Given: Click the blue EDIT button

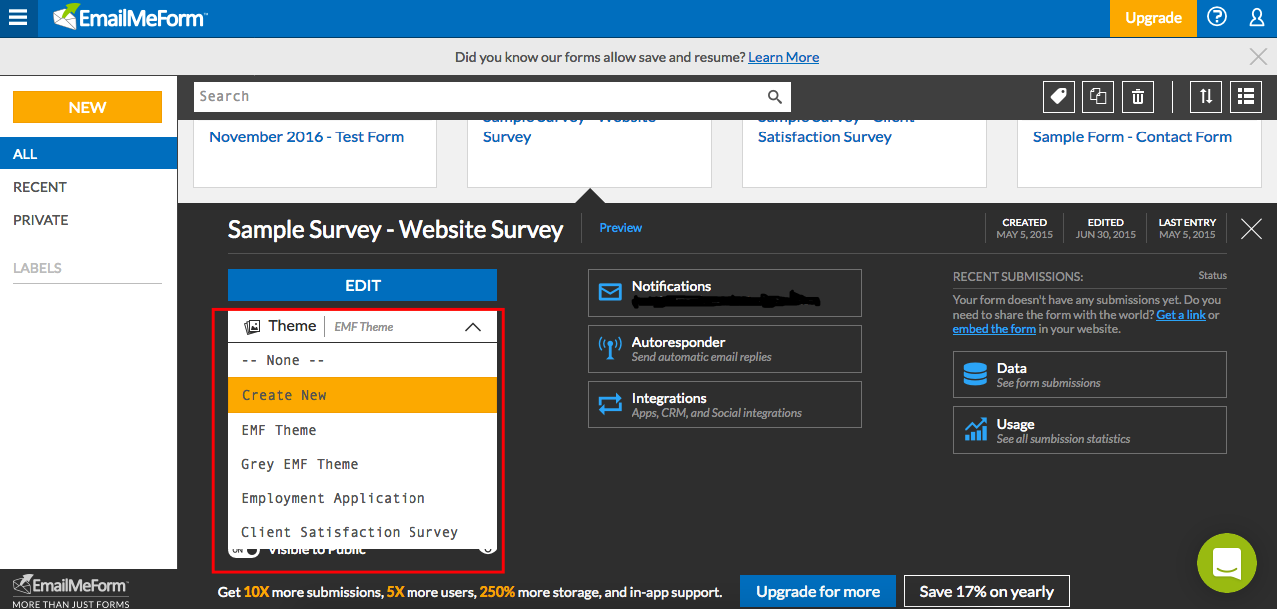Looking at the screenshot, I should pyautogui.click(x=362, y=285).
